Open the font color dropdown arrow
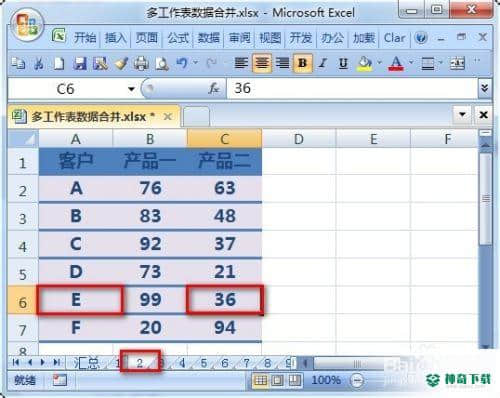The width and height of the screenshot is (500, 398). point(411,62)
